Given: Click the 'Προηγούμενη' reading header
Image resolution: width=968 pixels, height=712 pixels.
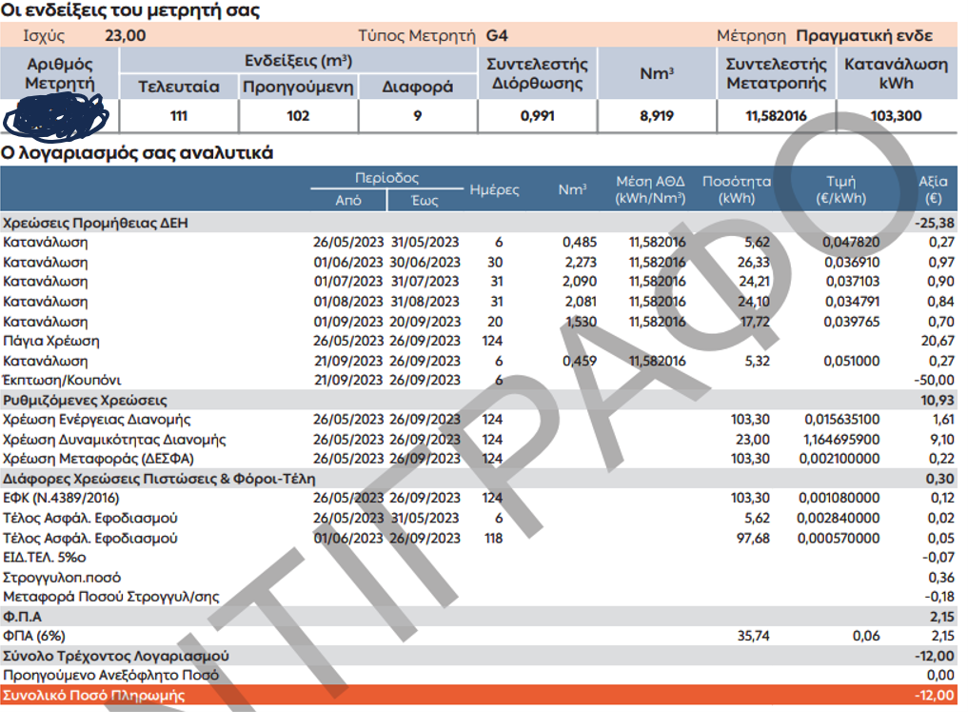Looking at the screenshot, I should (298, 86).
